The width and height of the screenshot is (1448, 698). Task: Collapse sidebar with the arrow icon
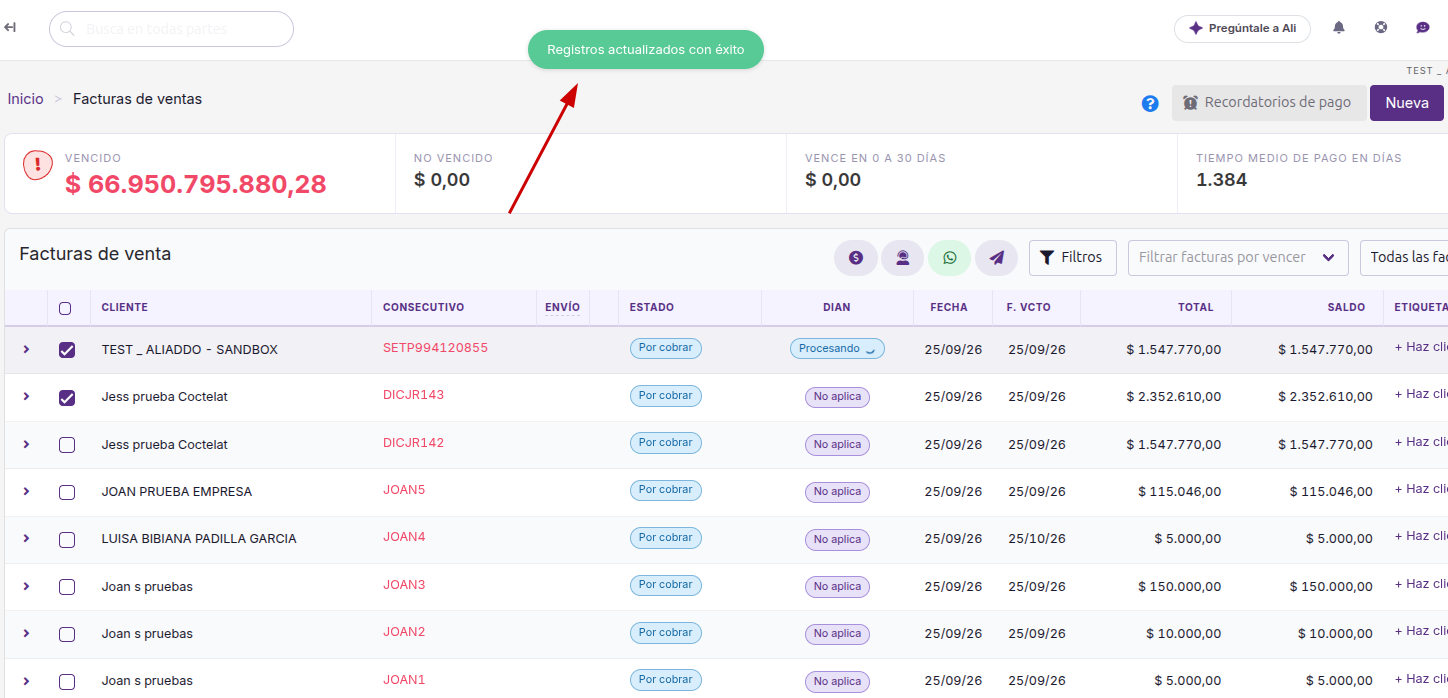point(10,28)
